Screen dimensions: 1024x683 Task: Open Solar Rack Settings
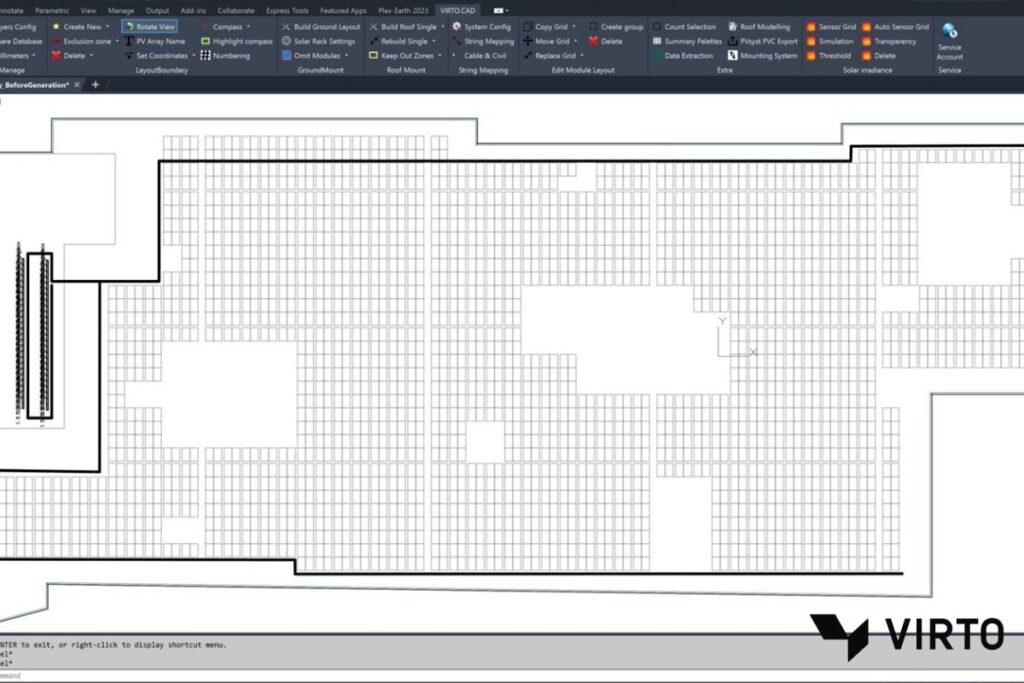(318, 41)
